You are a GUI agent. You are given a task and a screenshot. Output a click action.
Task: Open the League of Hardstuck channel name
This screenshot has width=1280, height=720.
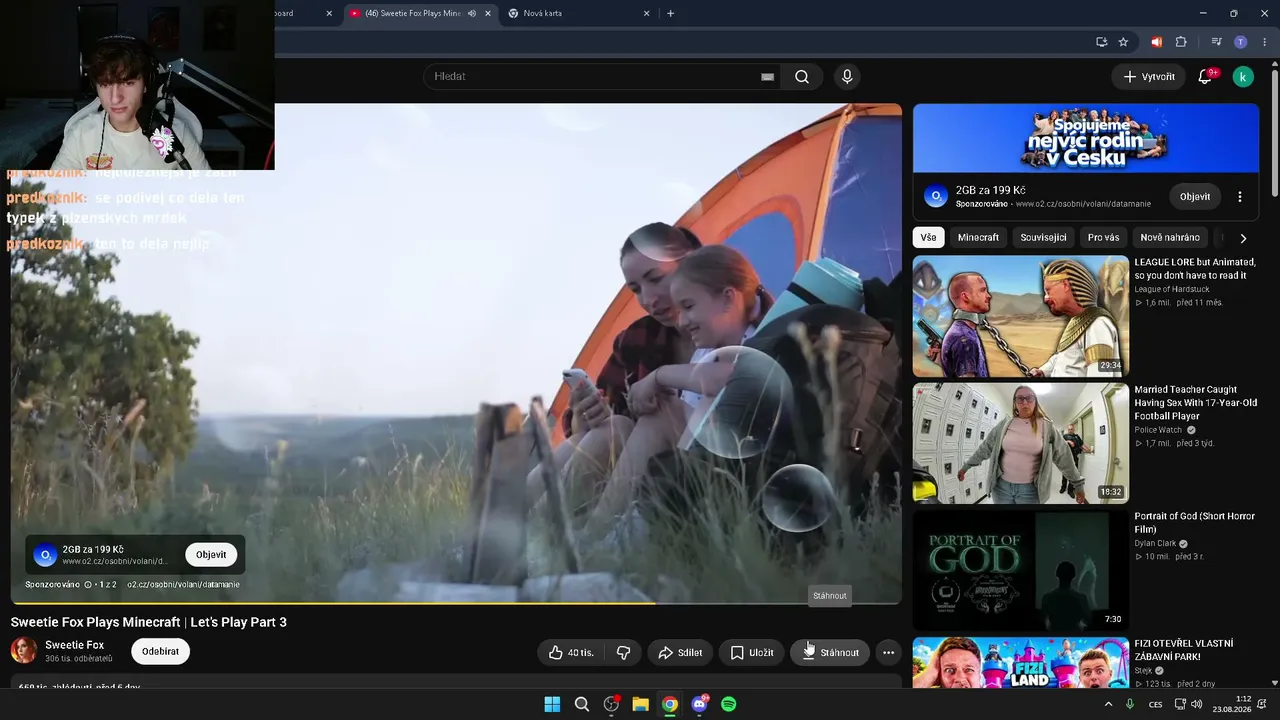1172,289
